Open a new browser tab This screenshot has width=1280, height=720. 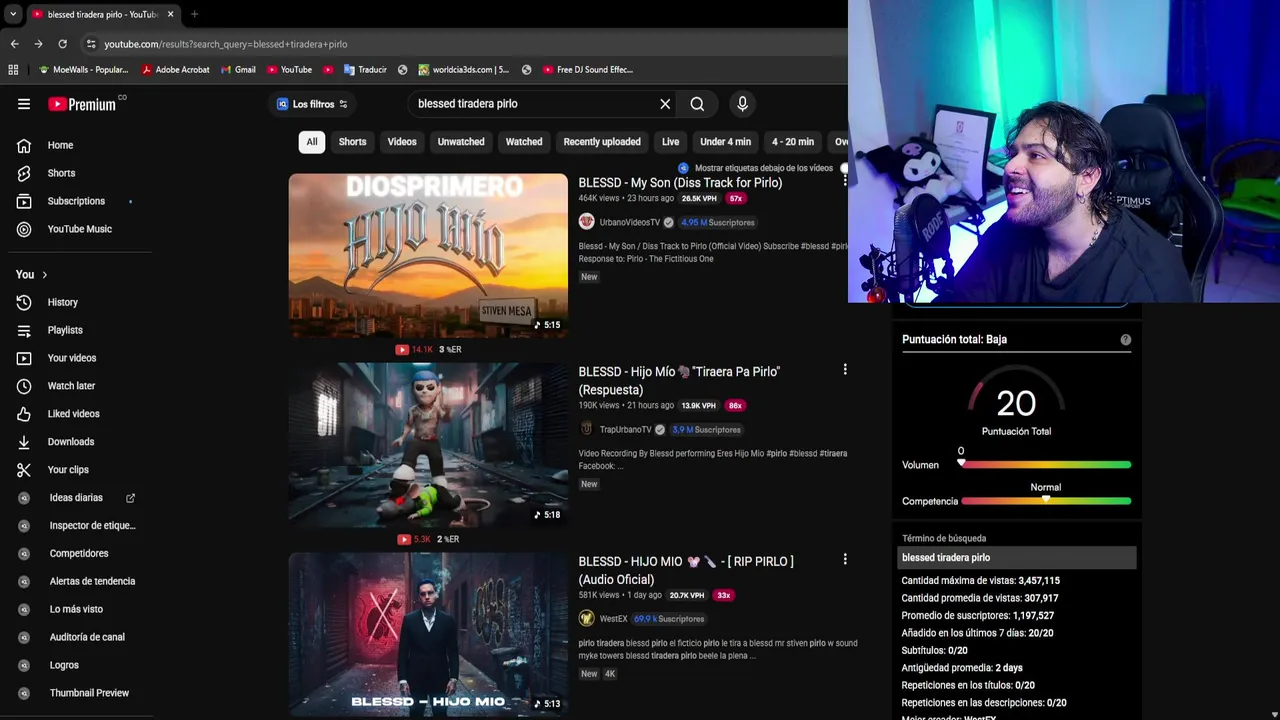click(194, 14)
